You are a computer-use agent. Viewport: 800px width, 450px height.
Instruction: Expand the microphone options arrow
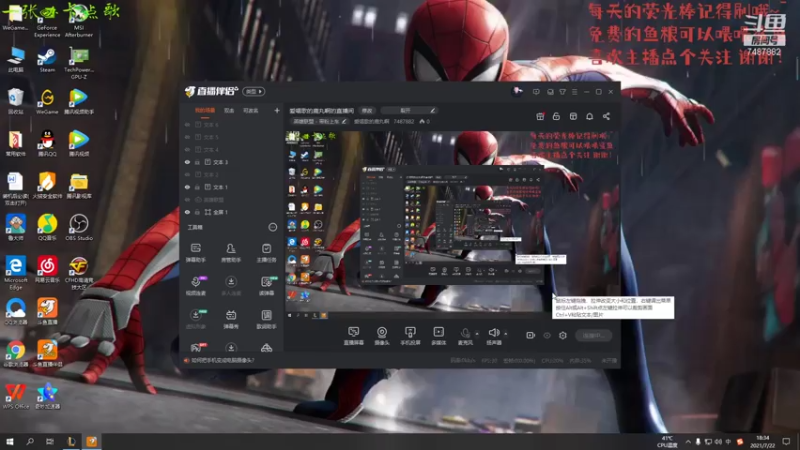tap(477, 334)
